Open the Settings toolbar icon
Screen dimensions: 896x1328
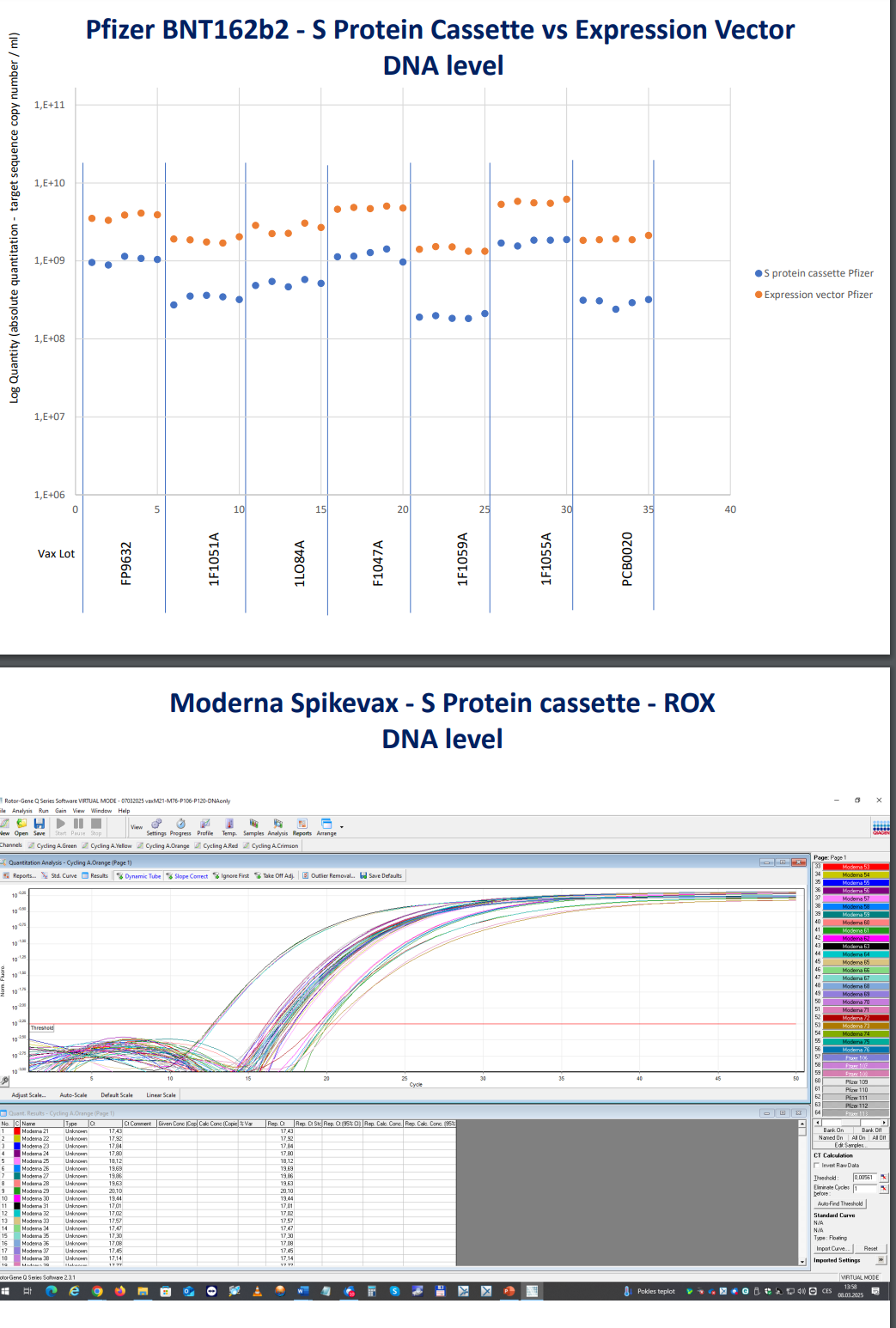(x=156, y=826)
